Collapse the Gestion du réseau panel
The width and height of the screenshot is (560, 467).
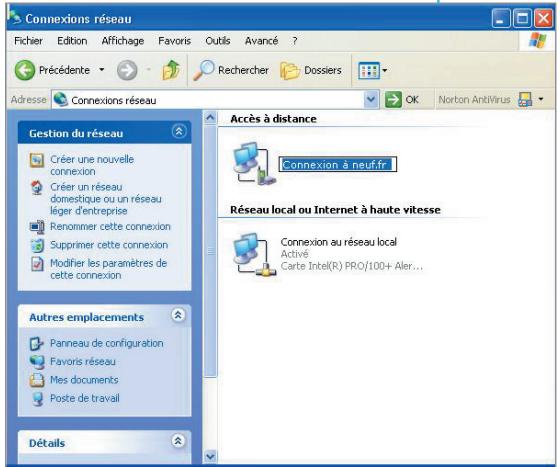click(179, 131)
